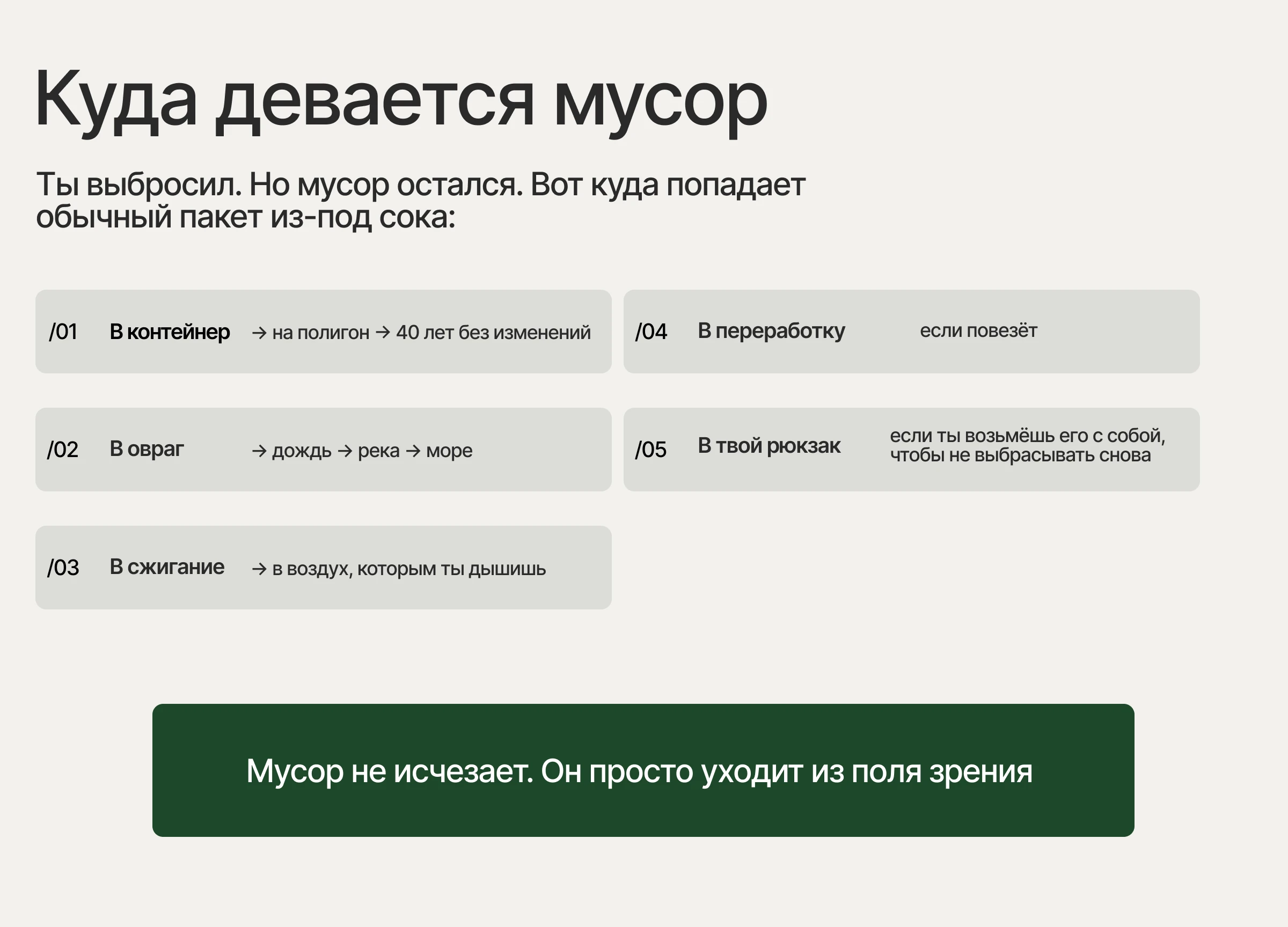Screen dimensions: 1288x927
Task: Click the green 'Мусор не исчезает' banner
Action: (643, 770)
